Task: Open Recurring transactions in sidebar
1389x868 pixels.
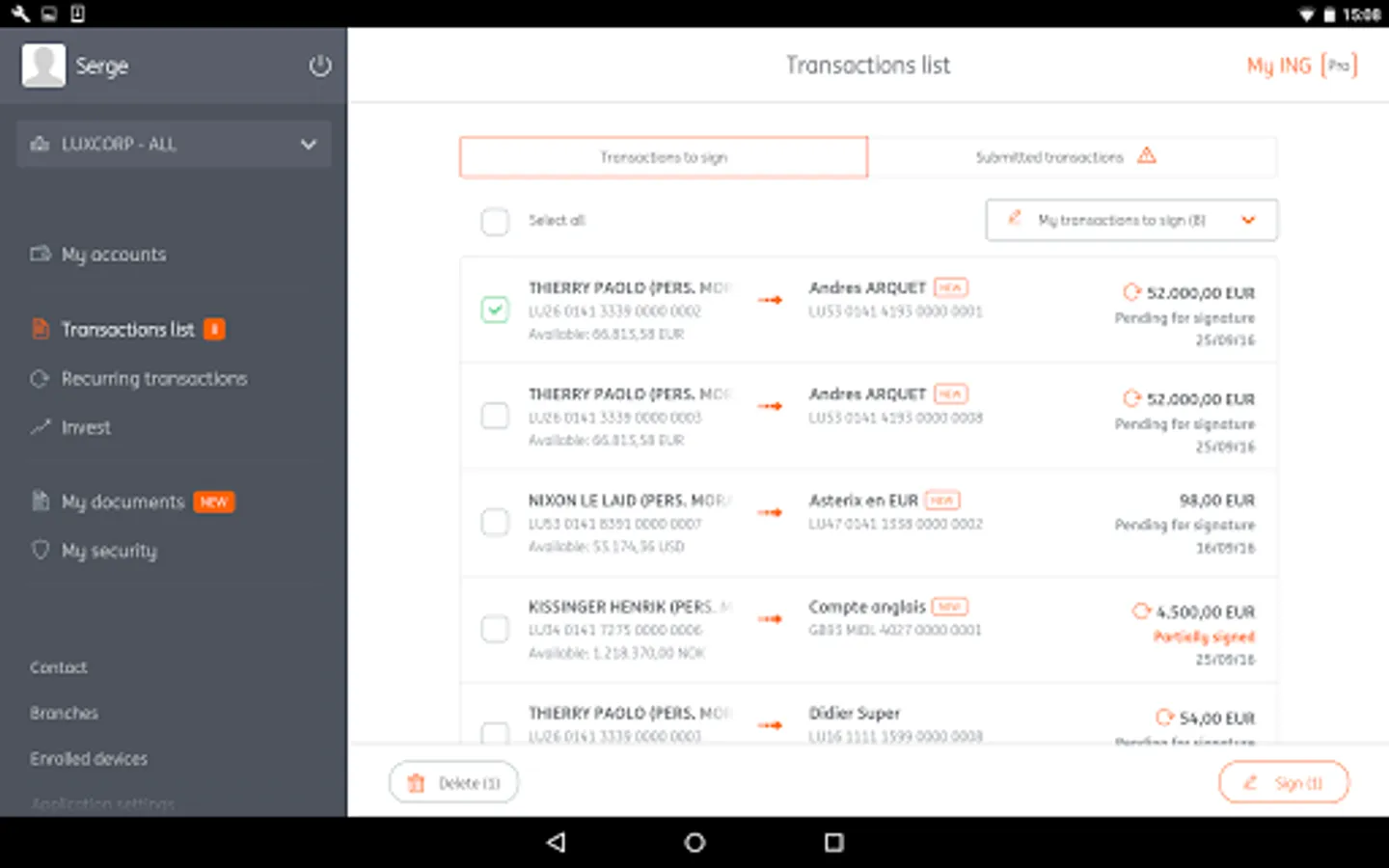Action: 154,379
